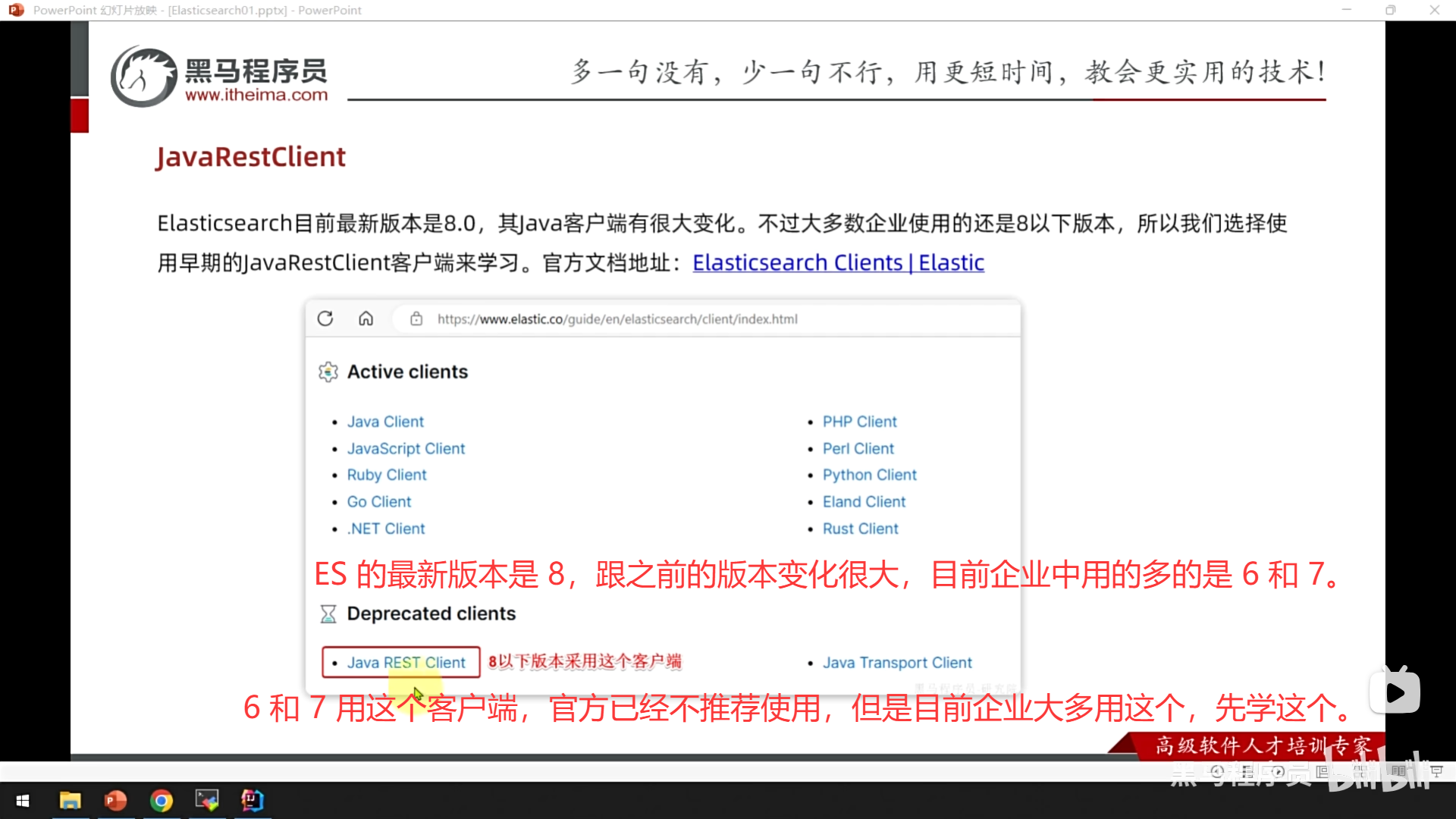Click the browser refresh icon in screenshot

325,318
